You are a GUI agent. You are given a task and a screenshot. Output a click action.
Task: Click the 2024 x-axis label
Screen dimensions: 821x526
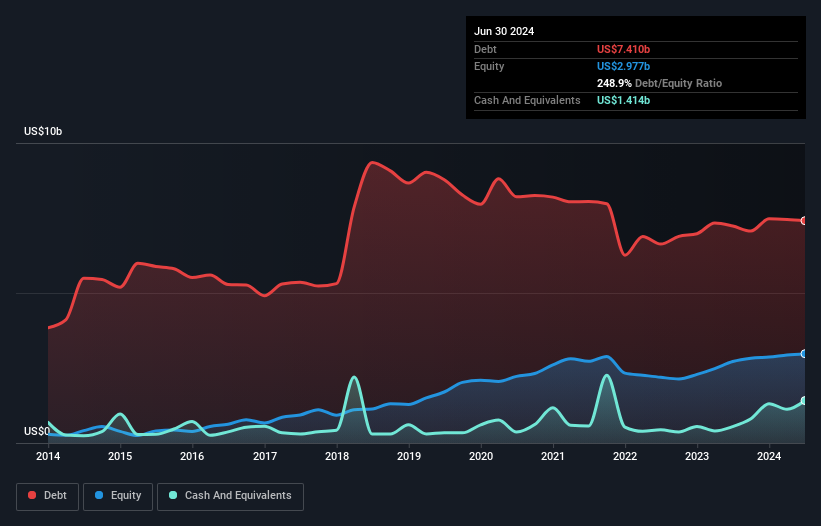[769, 456]
